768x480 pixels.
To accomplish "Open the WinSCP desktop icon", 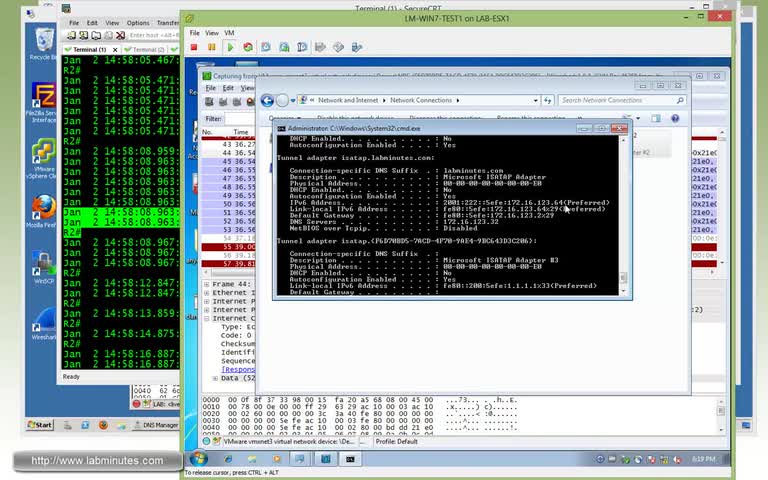I will click(x=44, y=267).
